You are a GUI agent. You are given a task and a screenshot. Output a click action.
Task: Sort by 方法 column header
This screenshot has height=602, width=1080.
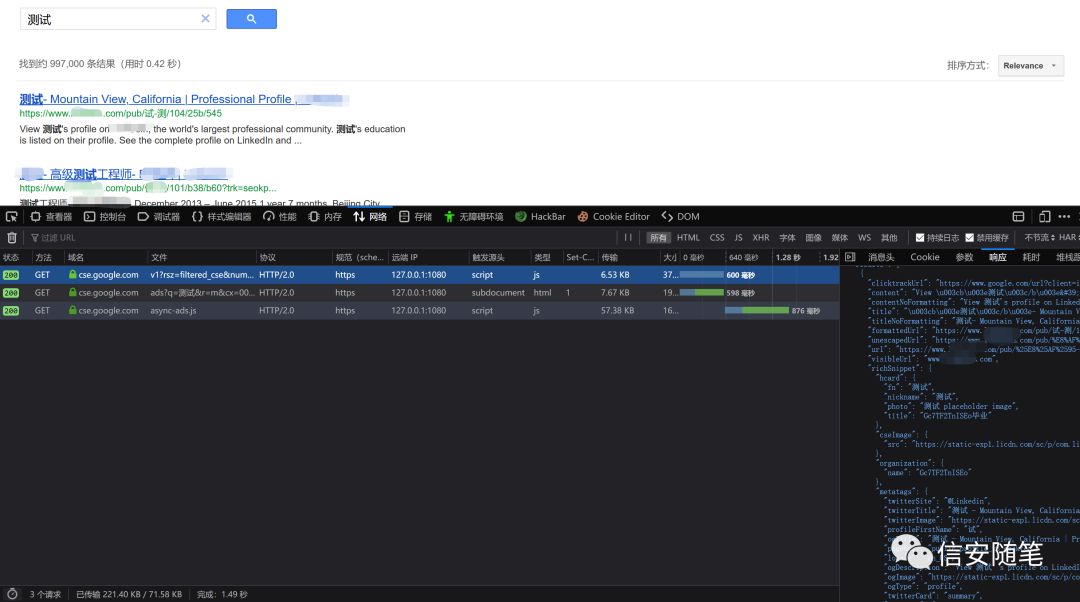[48, 258]
